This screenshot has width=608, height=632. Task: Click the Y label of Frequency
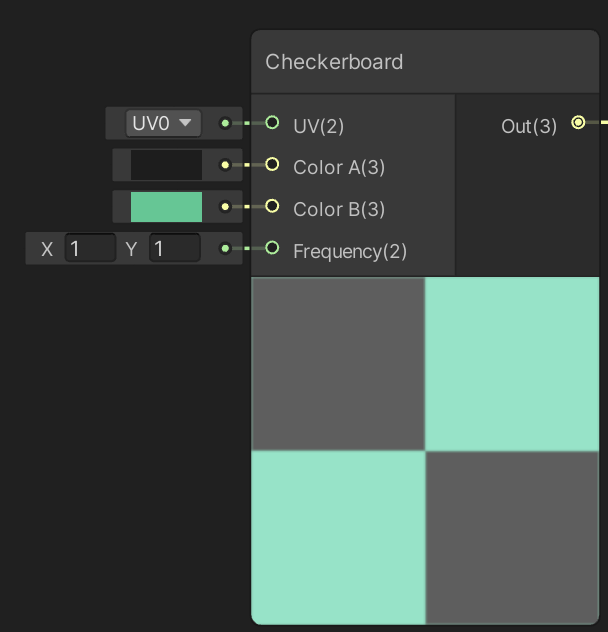click(x=132, y=250)
